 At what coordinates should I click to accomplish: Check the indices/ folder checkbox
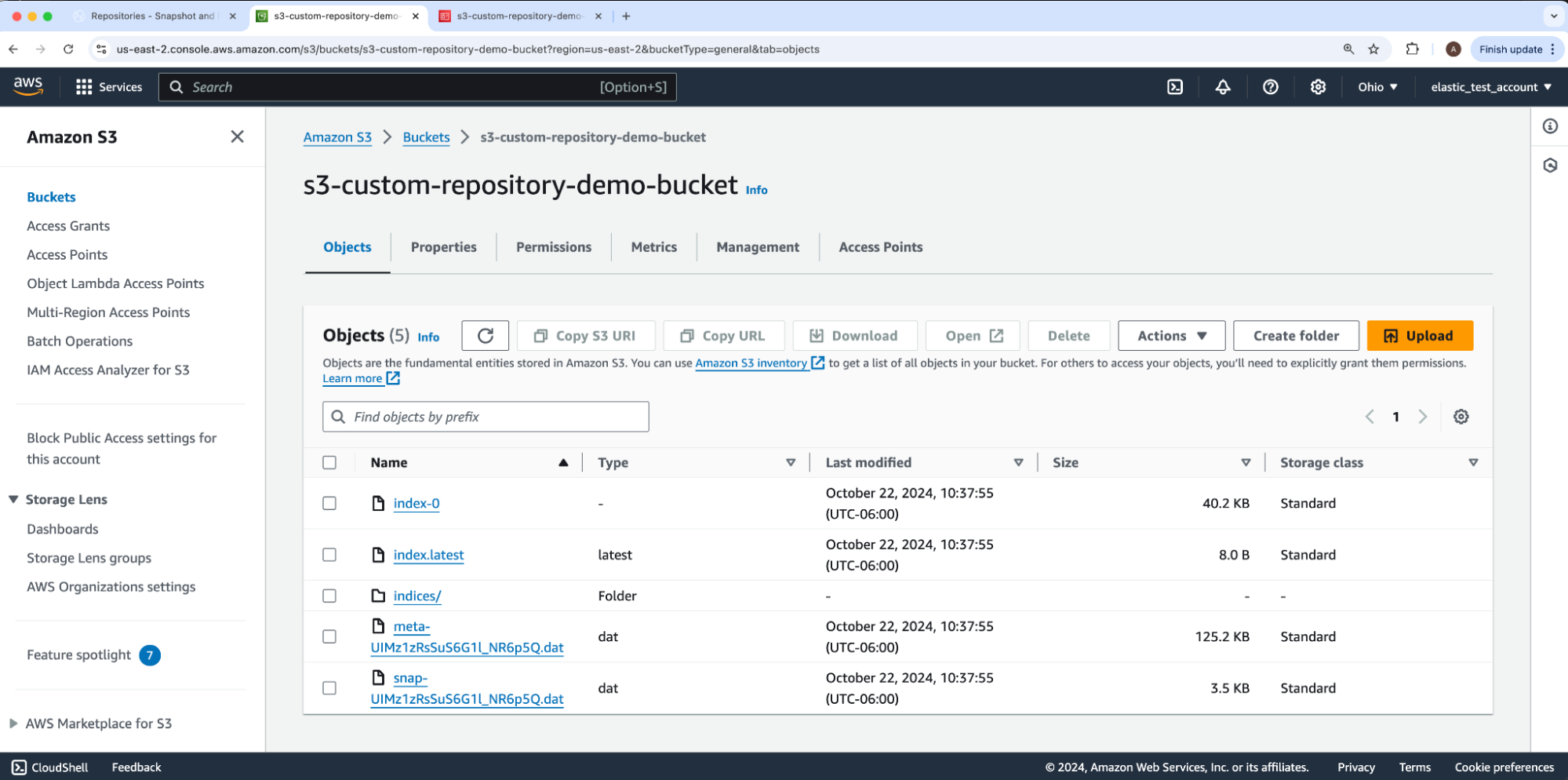pyautogui.click(x=329, y=596)
